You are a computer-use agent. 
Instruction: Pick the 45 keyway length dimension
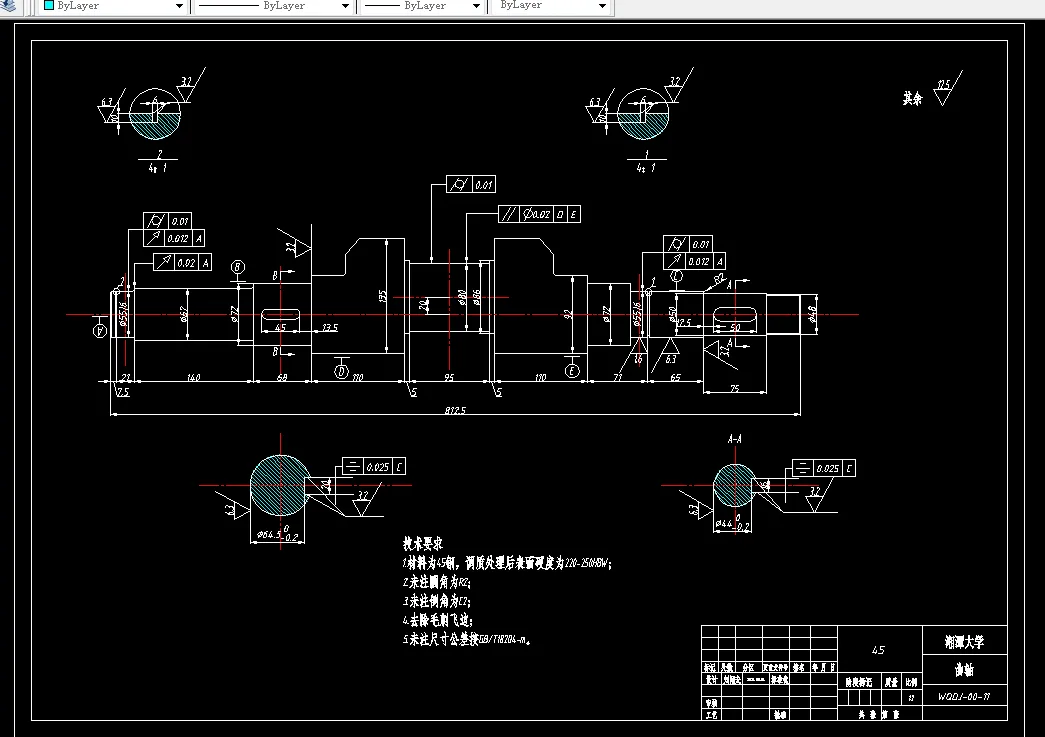click(x=280, y=327)
